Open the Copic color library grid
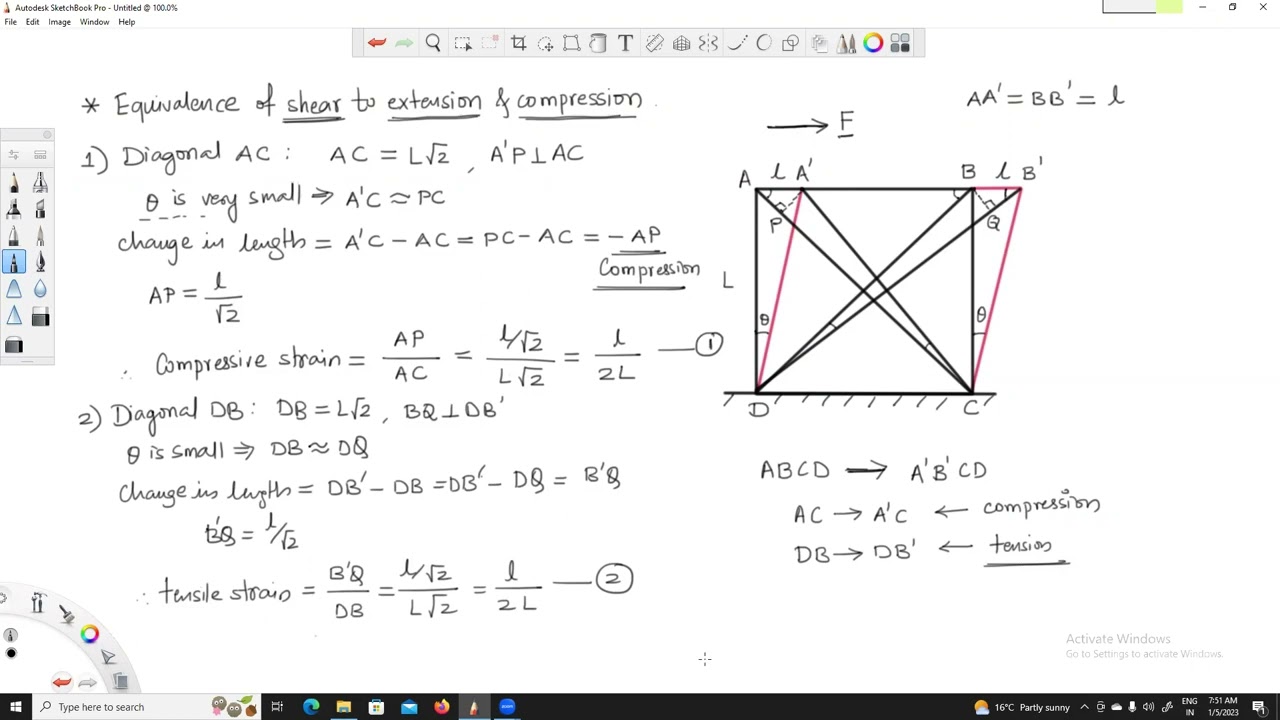Screen dimensions: 1280x720 [x=900, y=43]
